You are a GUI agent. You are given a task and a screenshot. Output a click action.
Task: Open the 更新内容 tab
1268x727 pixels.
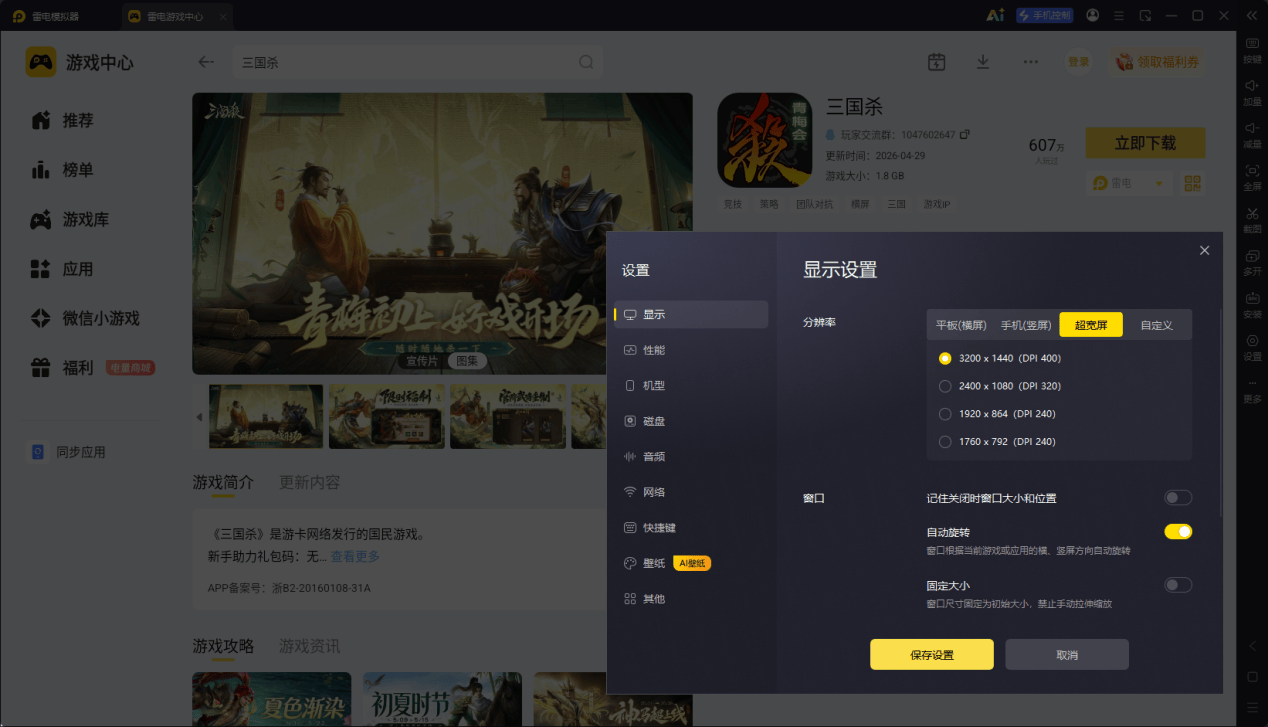[309, 482]
